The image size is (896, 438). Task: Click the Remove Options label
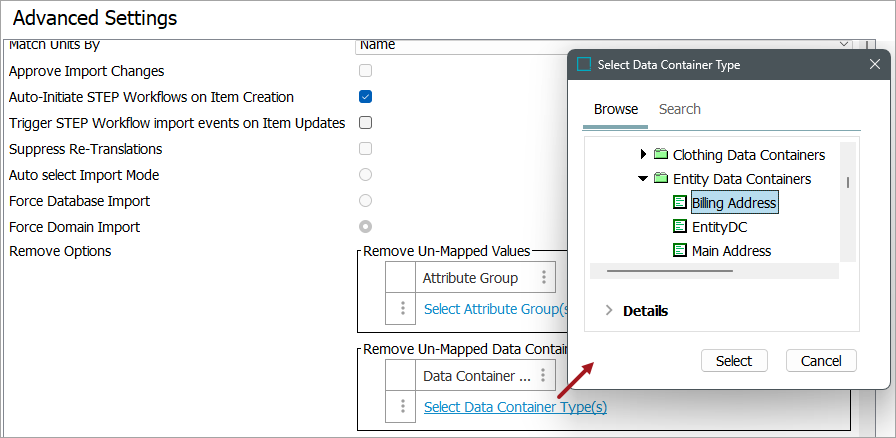coord(60,251)
